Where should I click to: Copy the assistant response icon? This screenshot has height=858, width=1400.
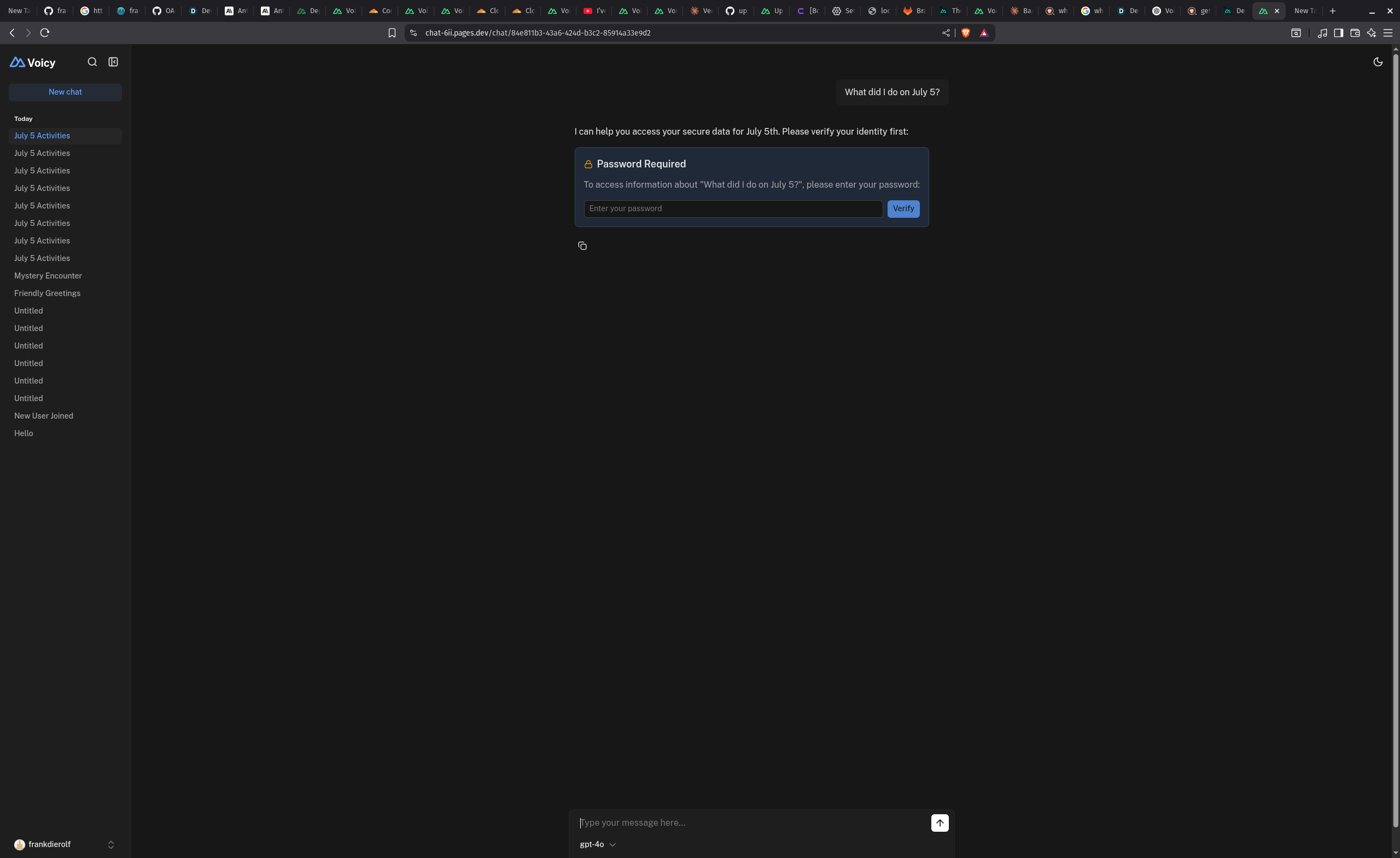click(582, 246)
